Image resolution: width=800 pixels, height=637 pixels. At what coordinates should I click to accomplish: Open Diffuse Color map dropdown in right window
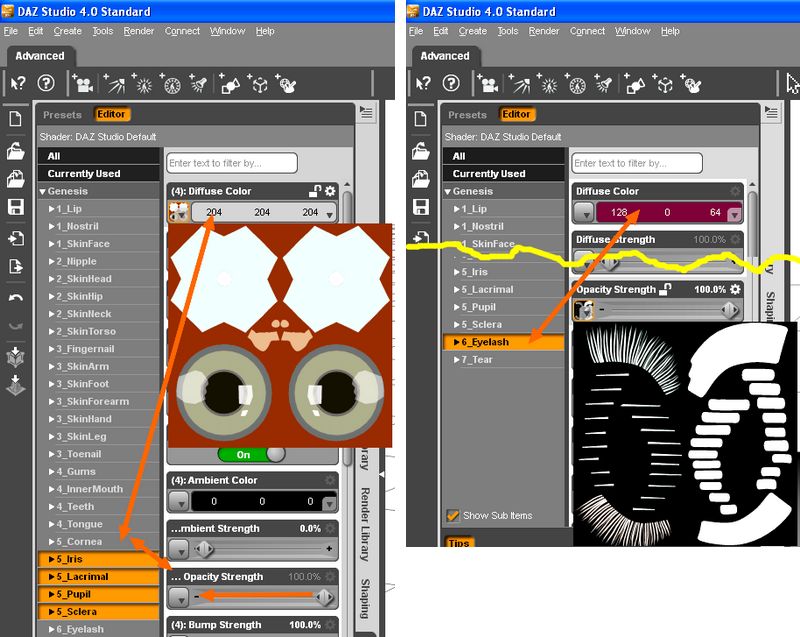tap(584, 213)
